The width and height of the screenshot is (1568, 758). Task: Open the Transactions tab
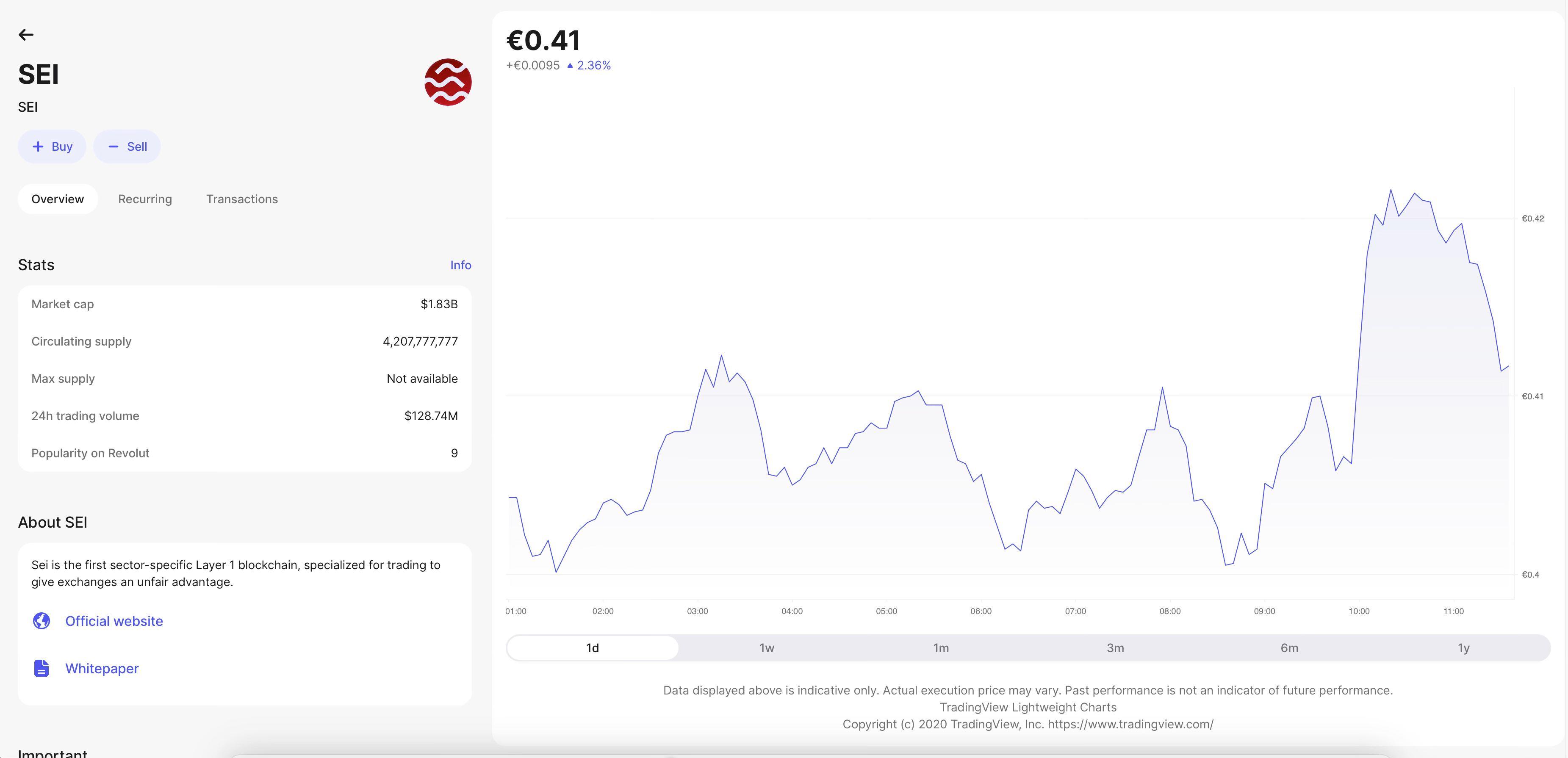242,199
